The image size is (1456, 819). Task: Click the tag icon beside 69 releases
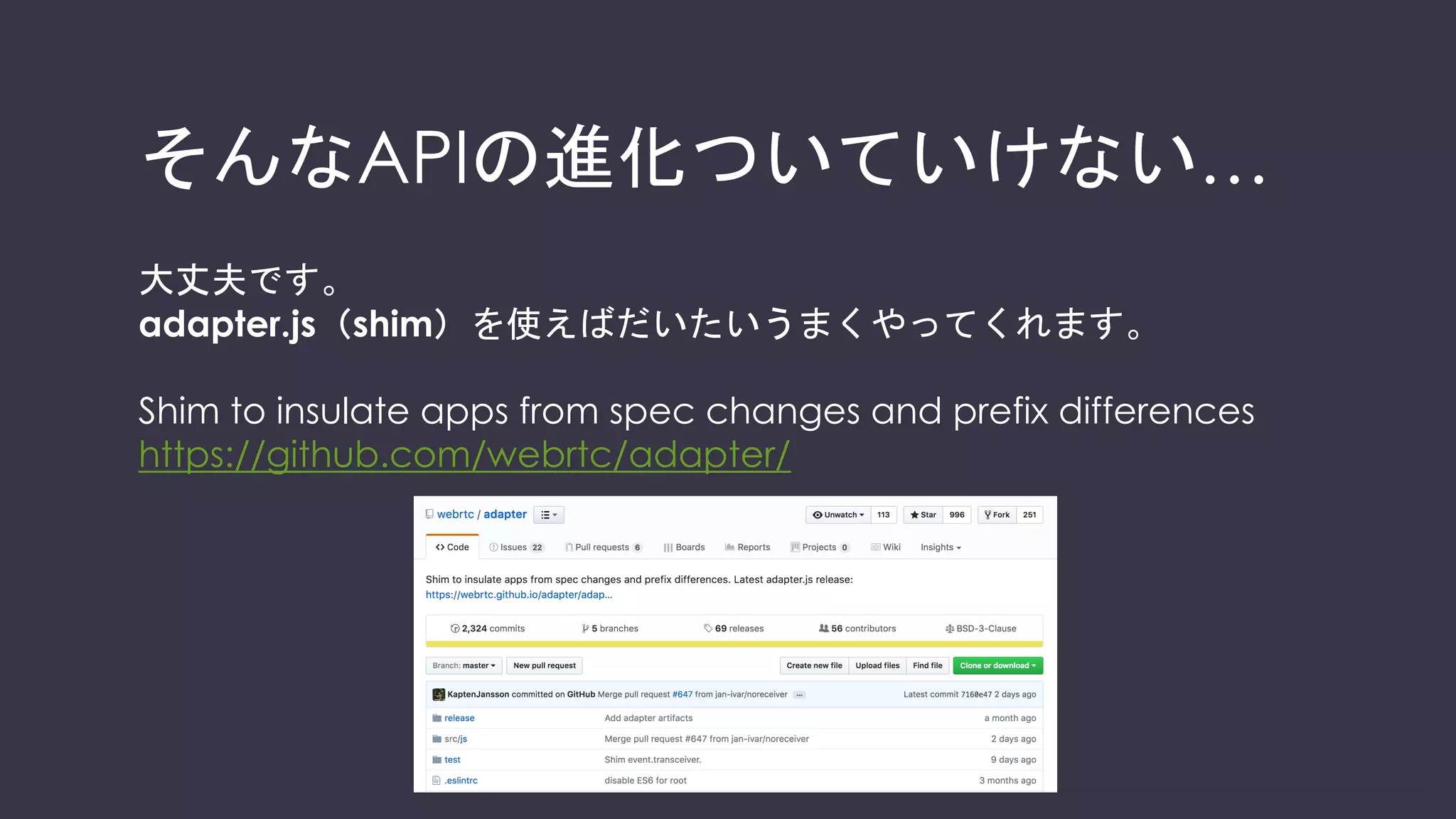pos(708,628)
